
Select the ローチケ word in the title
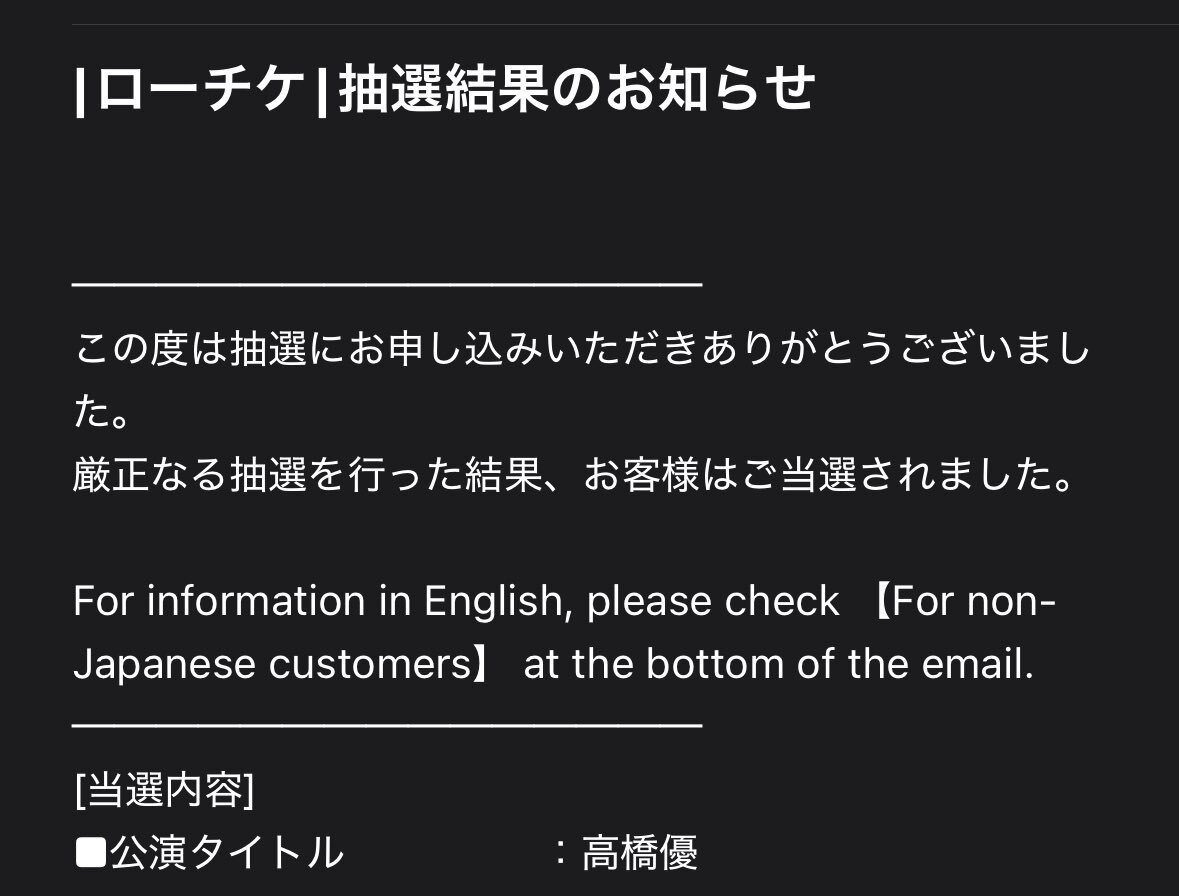tap(200, 89)
